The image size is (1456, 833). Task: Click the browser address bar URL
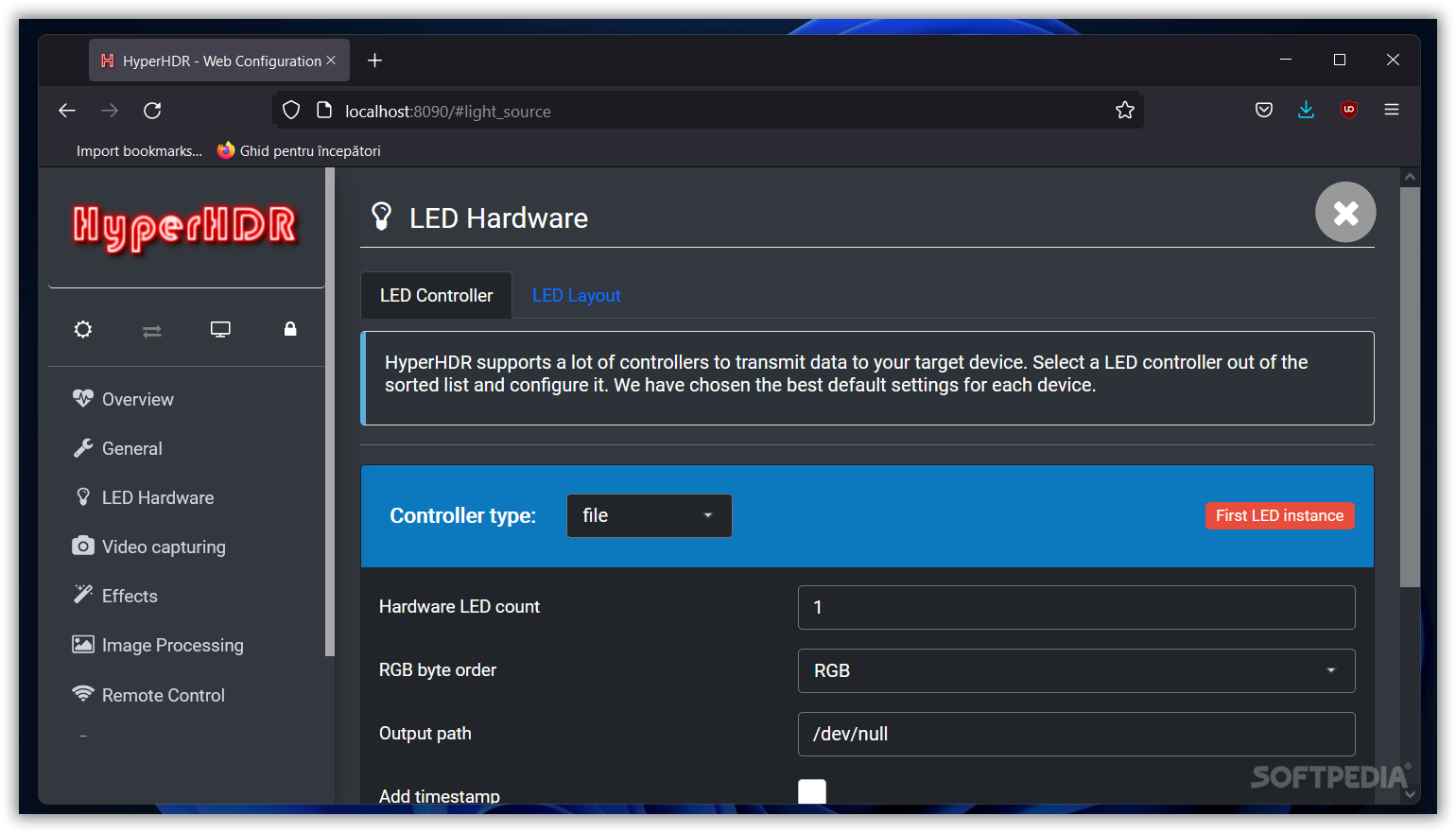pos(448,112)
